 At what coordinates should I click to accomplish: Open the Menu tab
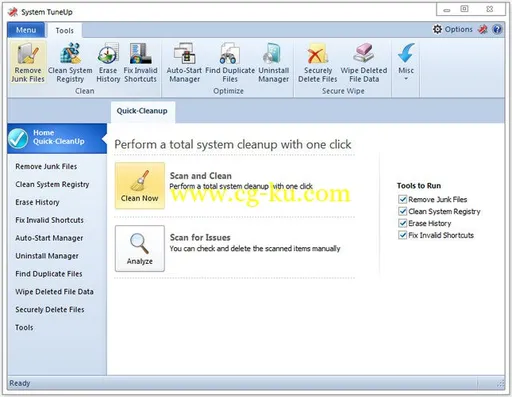(26, 30)
